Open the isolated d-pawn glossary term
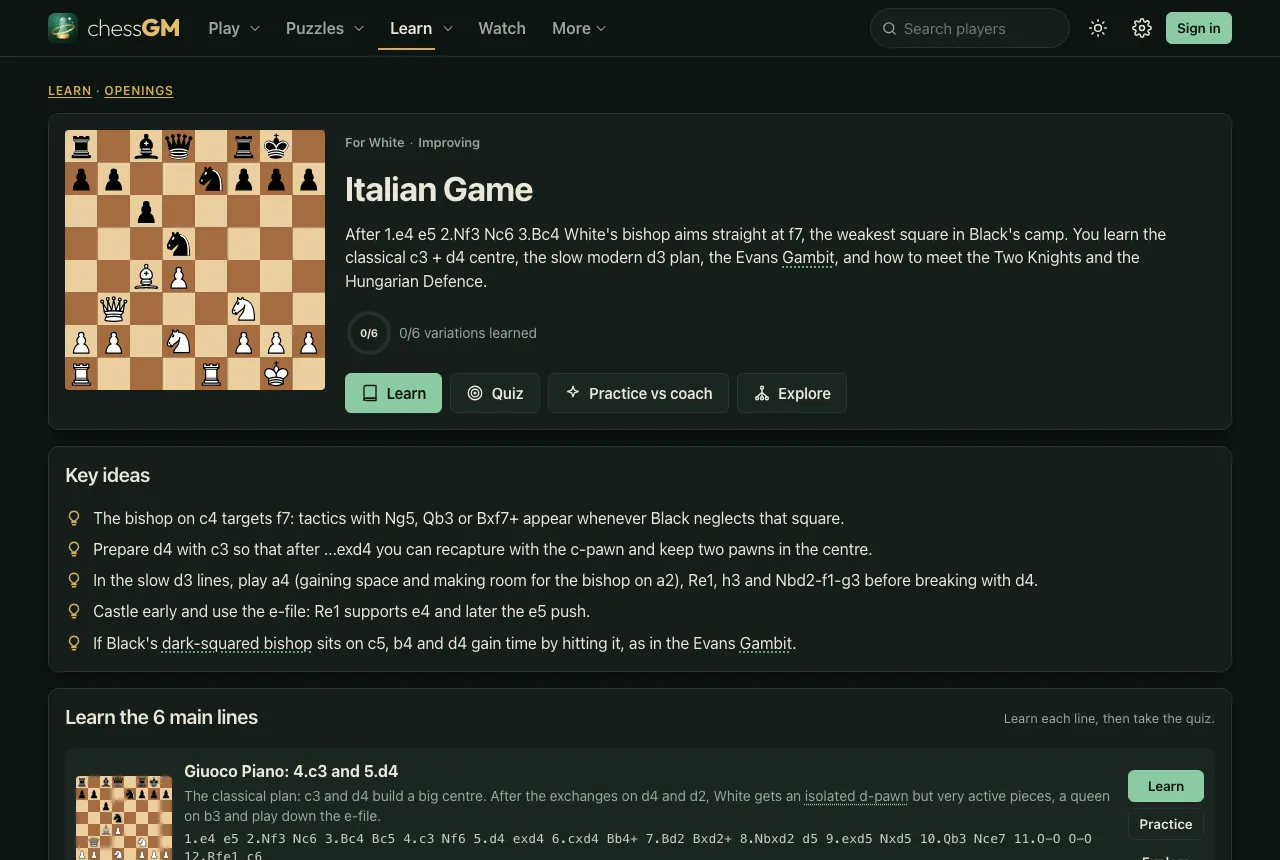Screen dimensions: 1280x860 (x=856, y=796)
